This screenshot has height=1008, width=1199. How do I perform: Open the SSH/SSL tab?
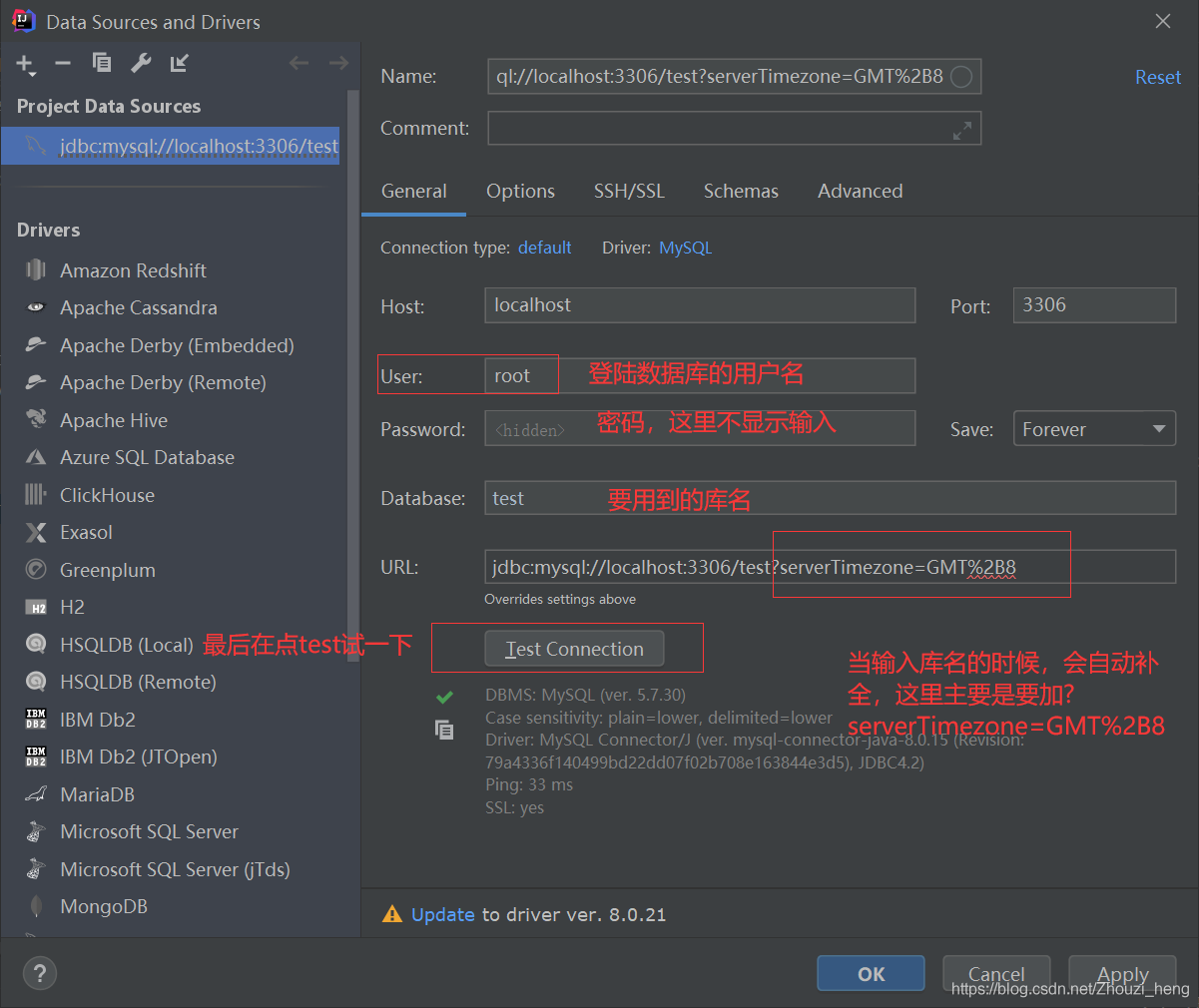629,191
